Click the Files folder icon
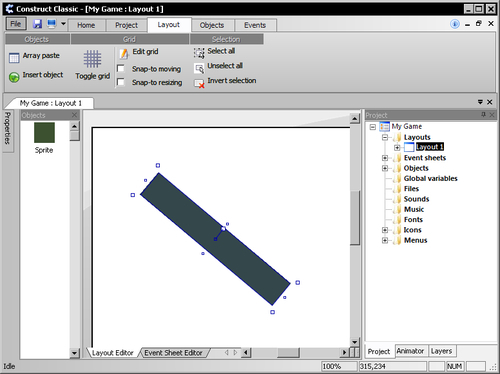The image size is (500, 374). (397, 189)
